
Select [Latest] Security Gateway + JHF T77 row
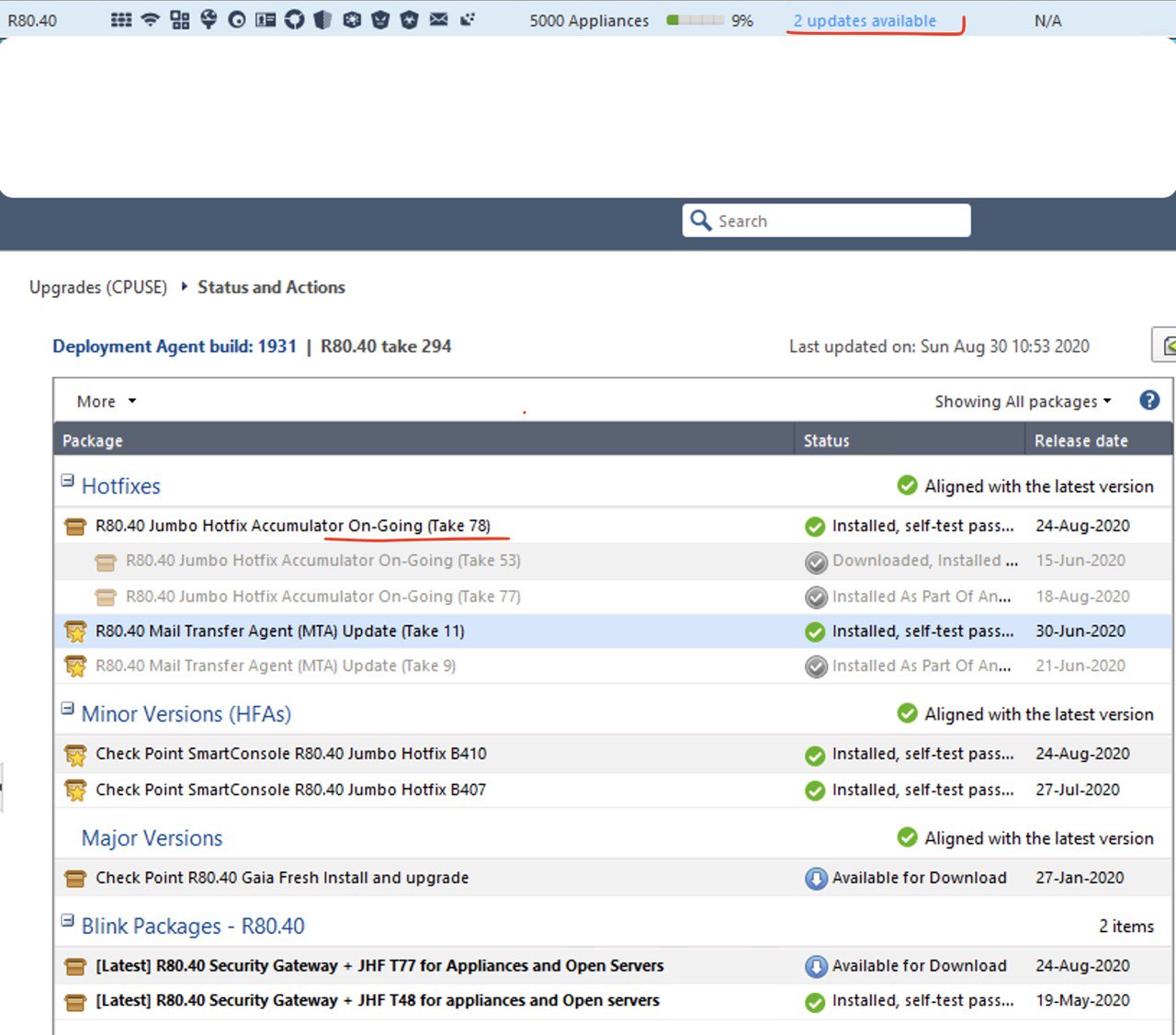(613, 966)
